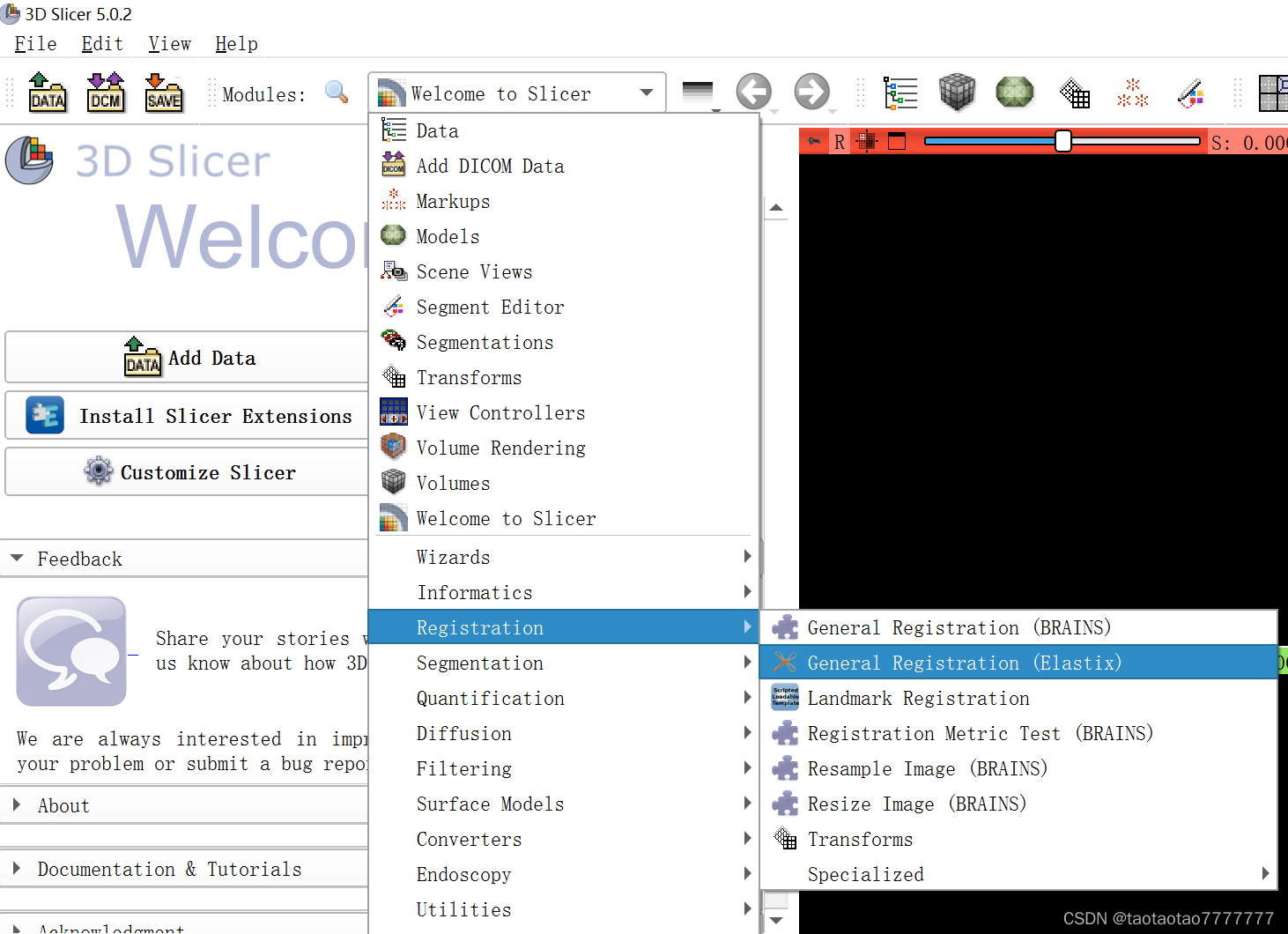Screen dimensions: 1288x934
Task: Open the Help menu
Action: click(236, 44)
